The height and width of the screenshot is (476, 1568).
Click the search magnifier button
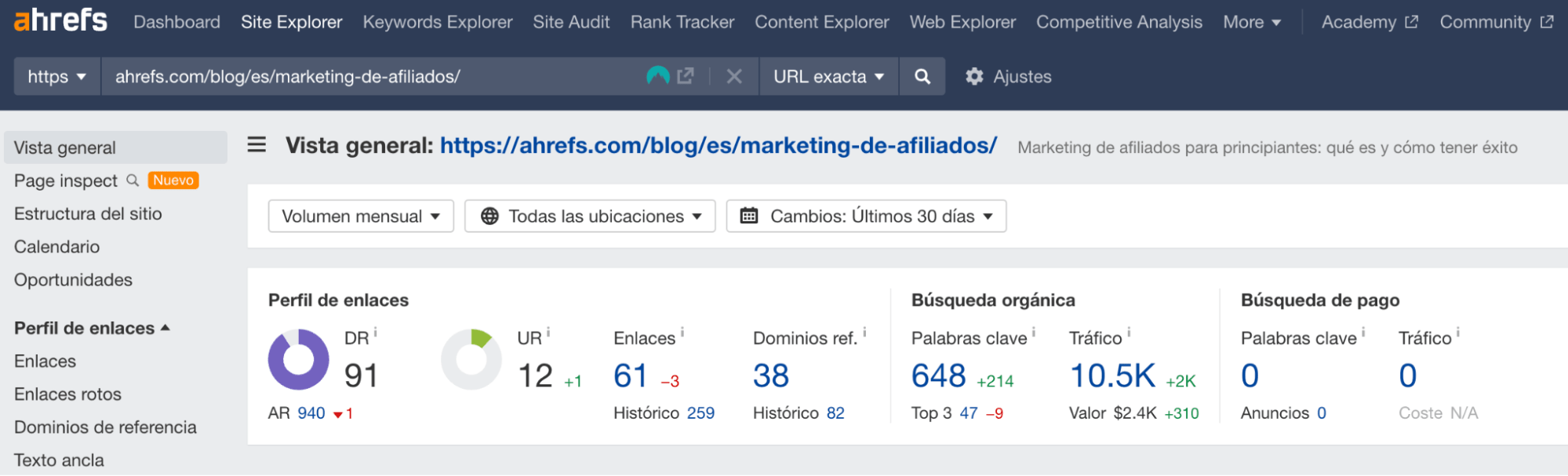922,77
